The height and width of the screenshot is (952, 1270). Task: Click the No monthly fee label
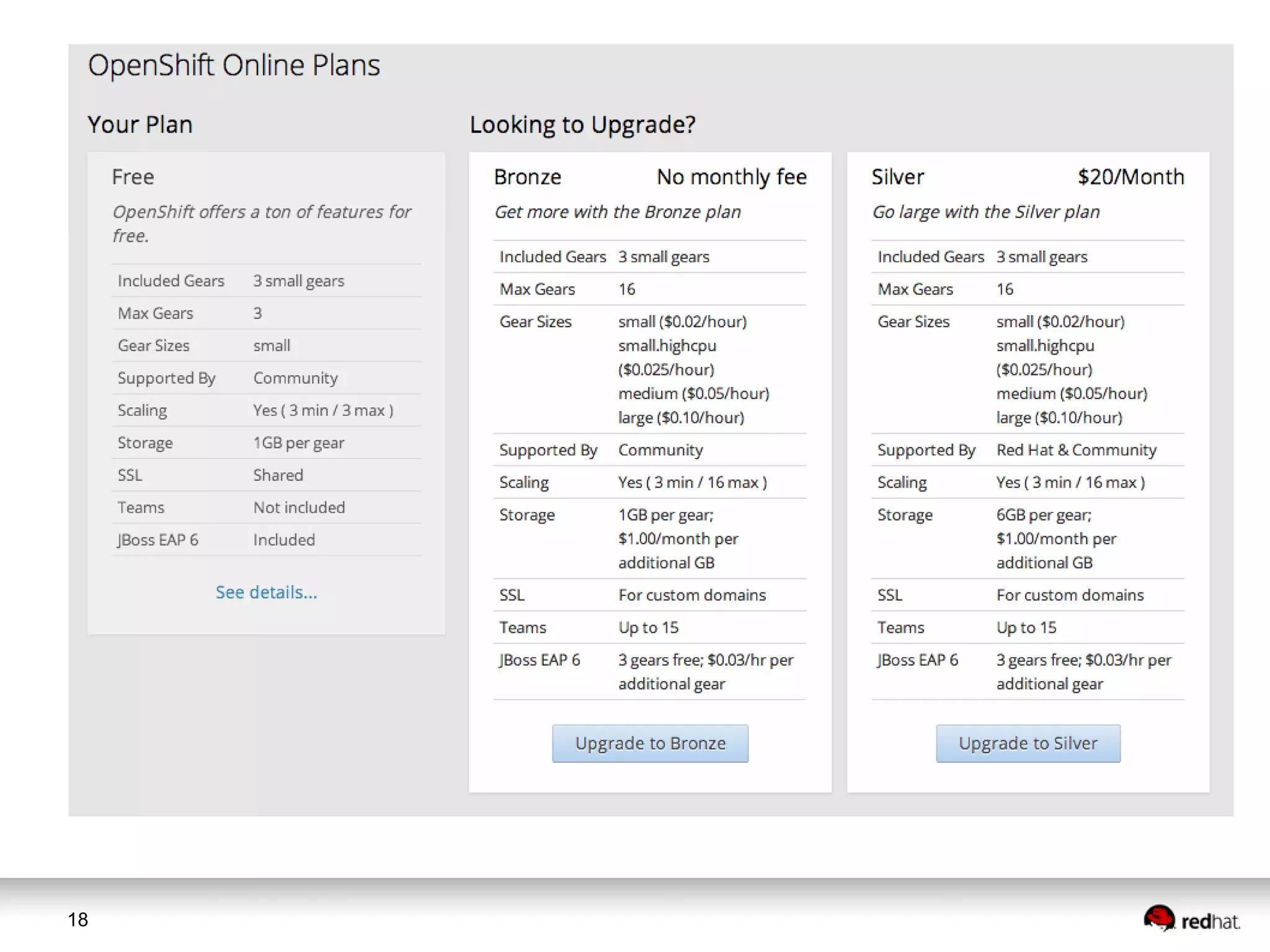pos(731,177)
